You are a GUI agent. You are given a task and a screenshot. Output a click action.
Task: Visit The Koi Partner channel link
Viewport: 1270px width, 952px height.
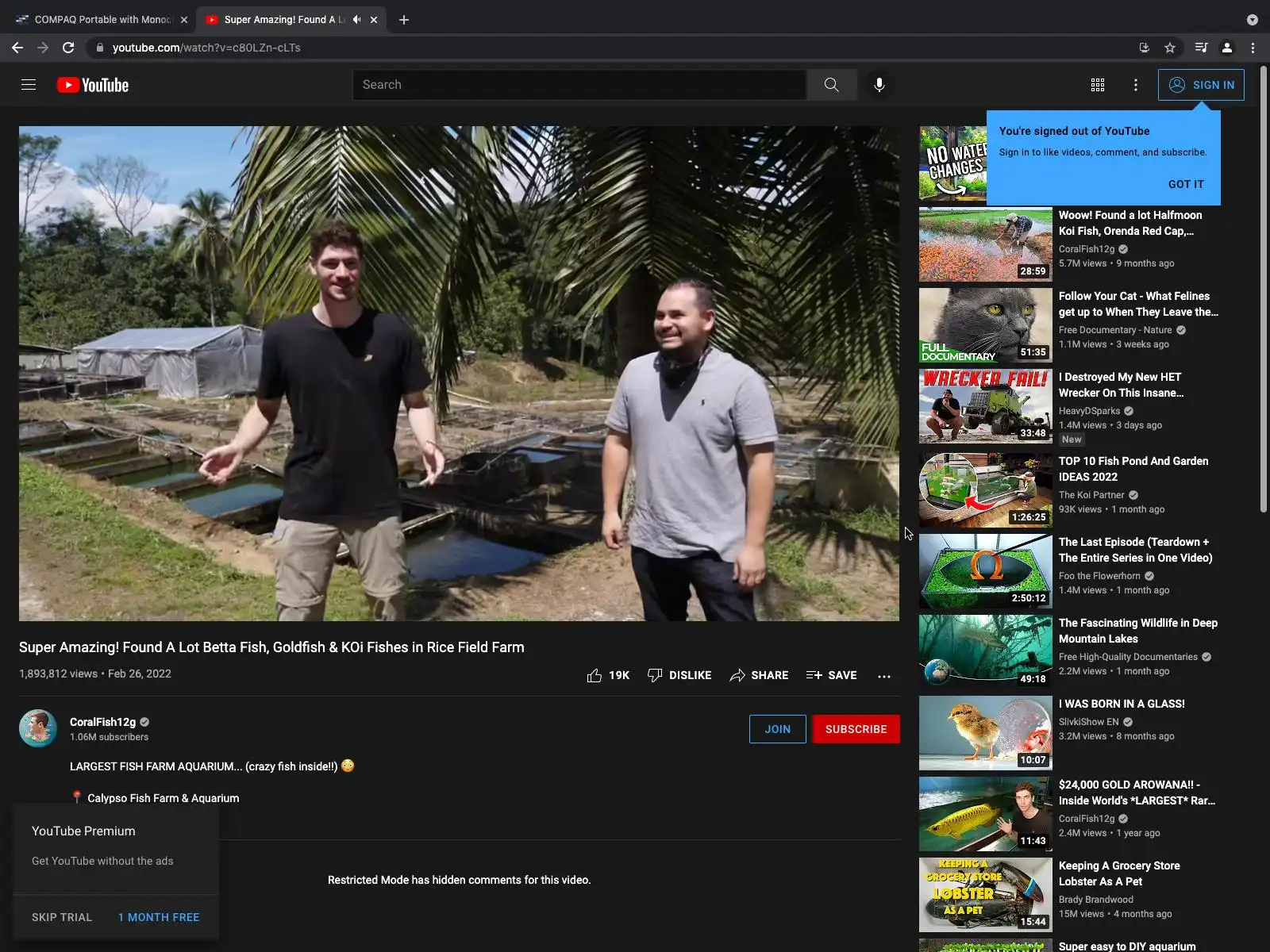click(x=1091, y=495)
